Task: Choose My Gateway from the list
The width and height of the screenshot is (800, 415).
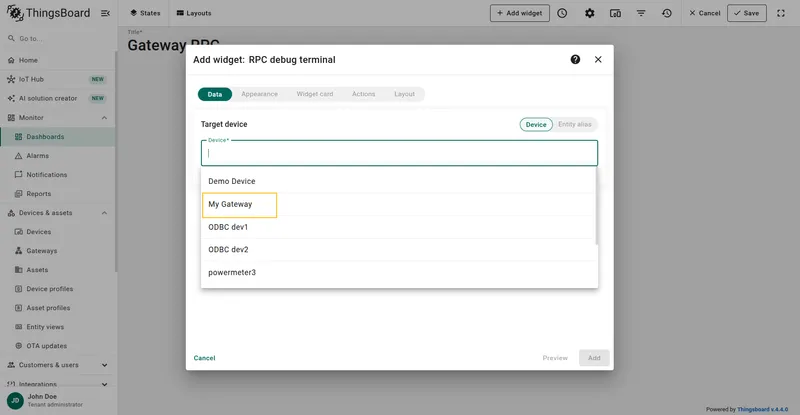Action: 399,204
